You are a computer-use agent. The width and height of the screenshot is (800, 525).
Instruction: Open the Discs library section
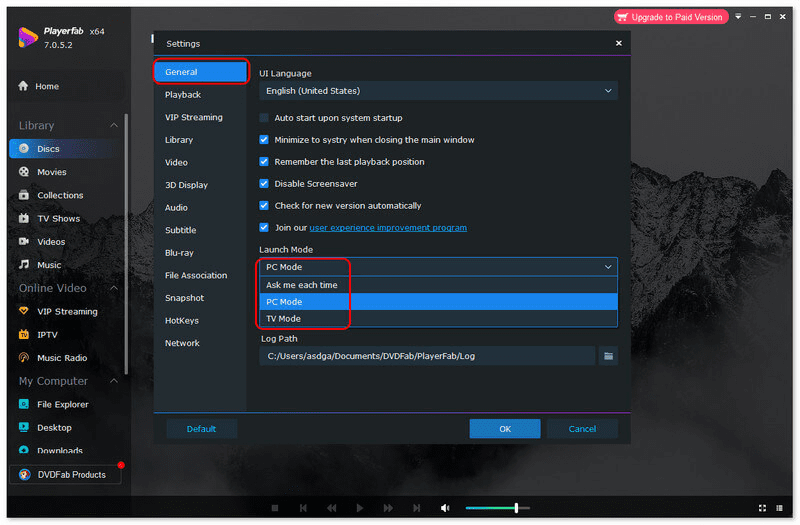pyautogui.click(x=48, y=149)
